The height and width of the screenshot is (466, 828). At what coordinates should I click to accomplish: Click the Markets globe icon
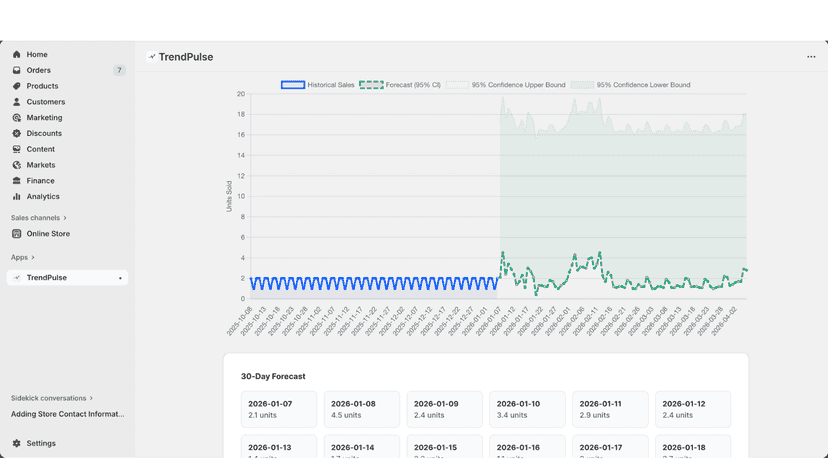(x=16, y=165)
